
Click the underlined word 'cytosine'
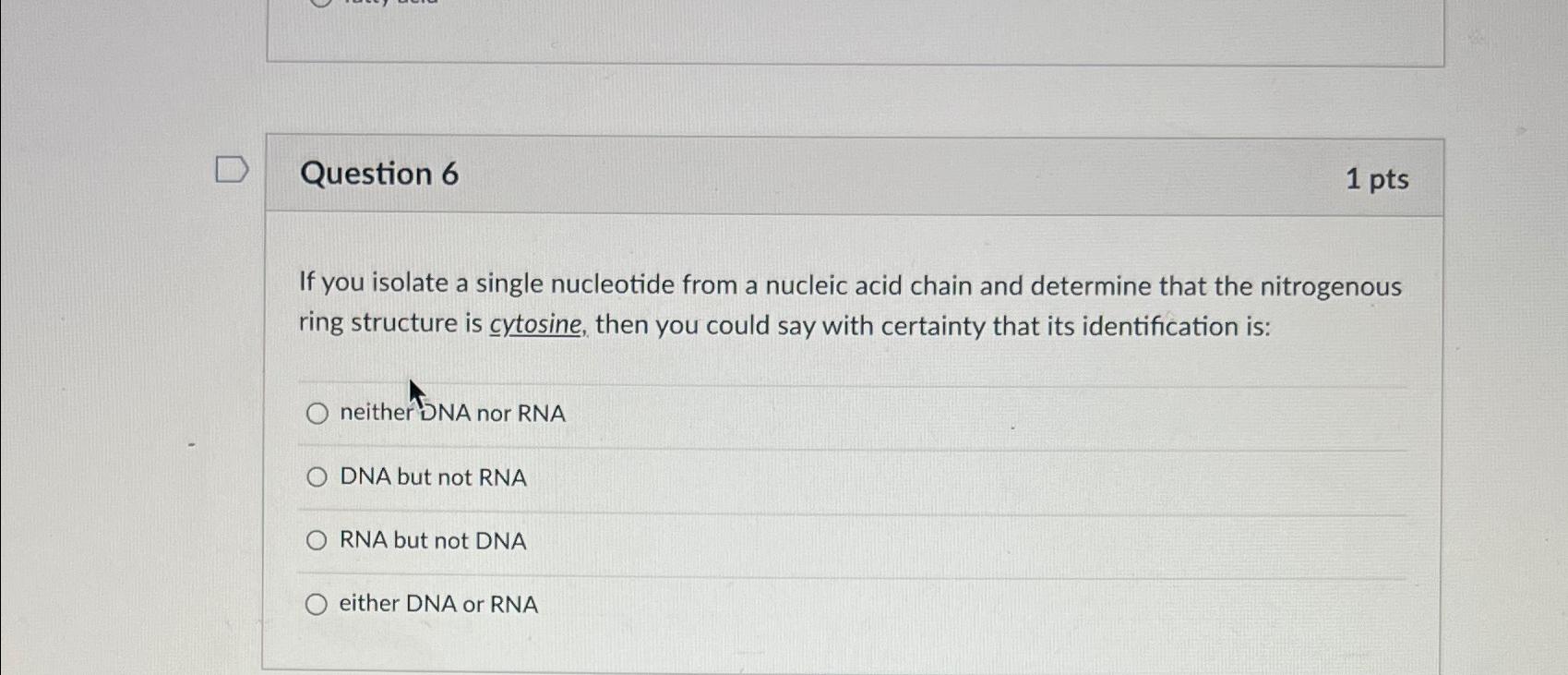(x=533, y=325)
